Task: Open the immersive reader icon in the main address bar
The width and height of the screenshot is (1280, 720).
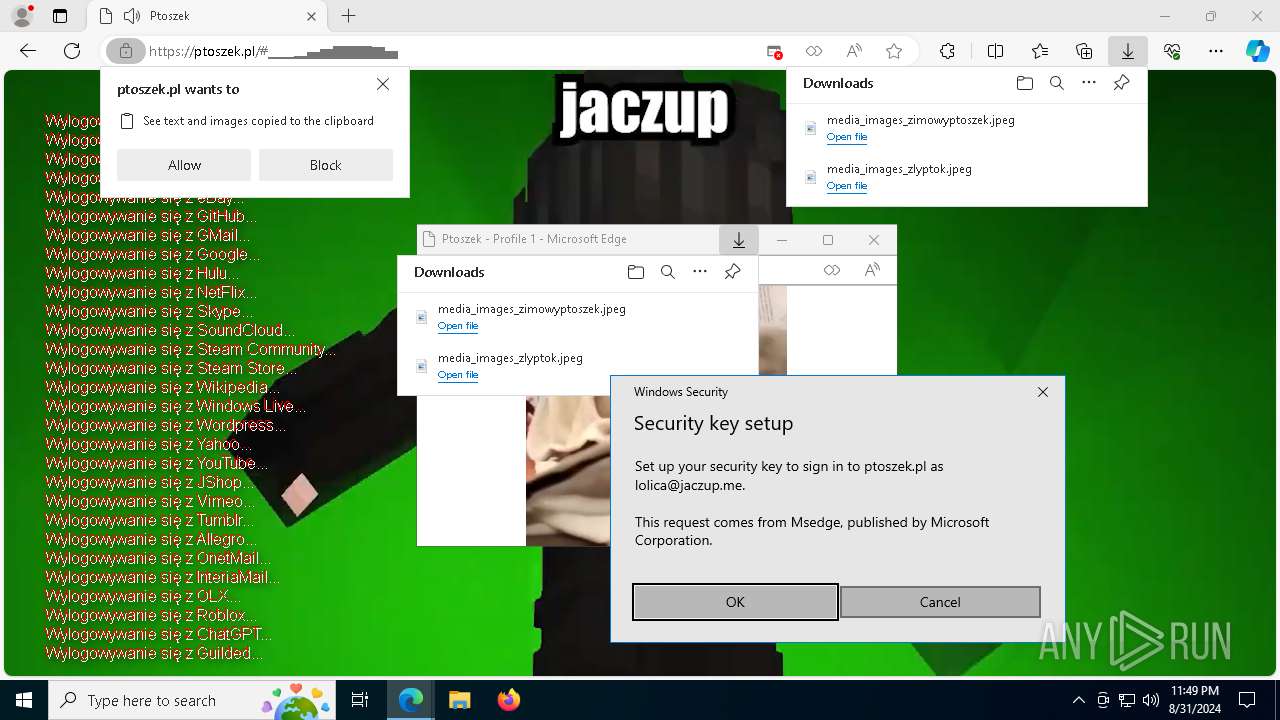Action: [814, 51]
